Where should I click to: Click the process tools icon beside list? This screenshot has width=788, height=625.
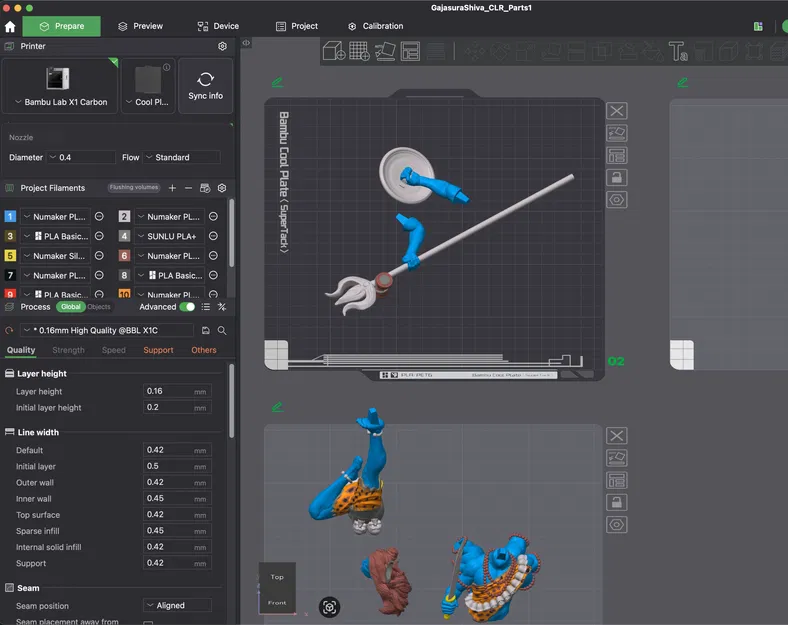(222, 306)
